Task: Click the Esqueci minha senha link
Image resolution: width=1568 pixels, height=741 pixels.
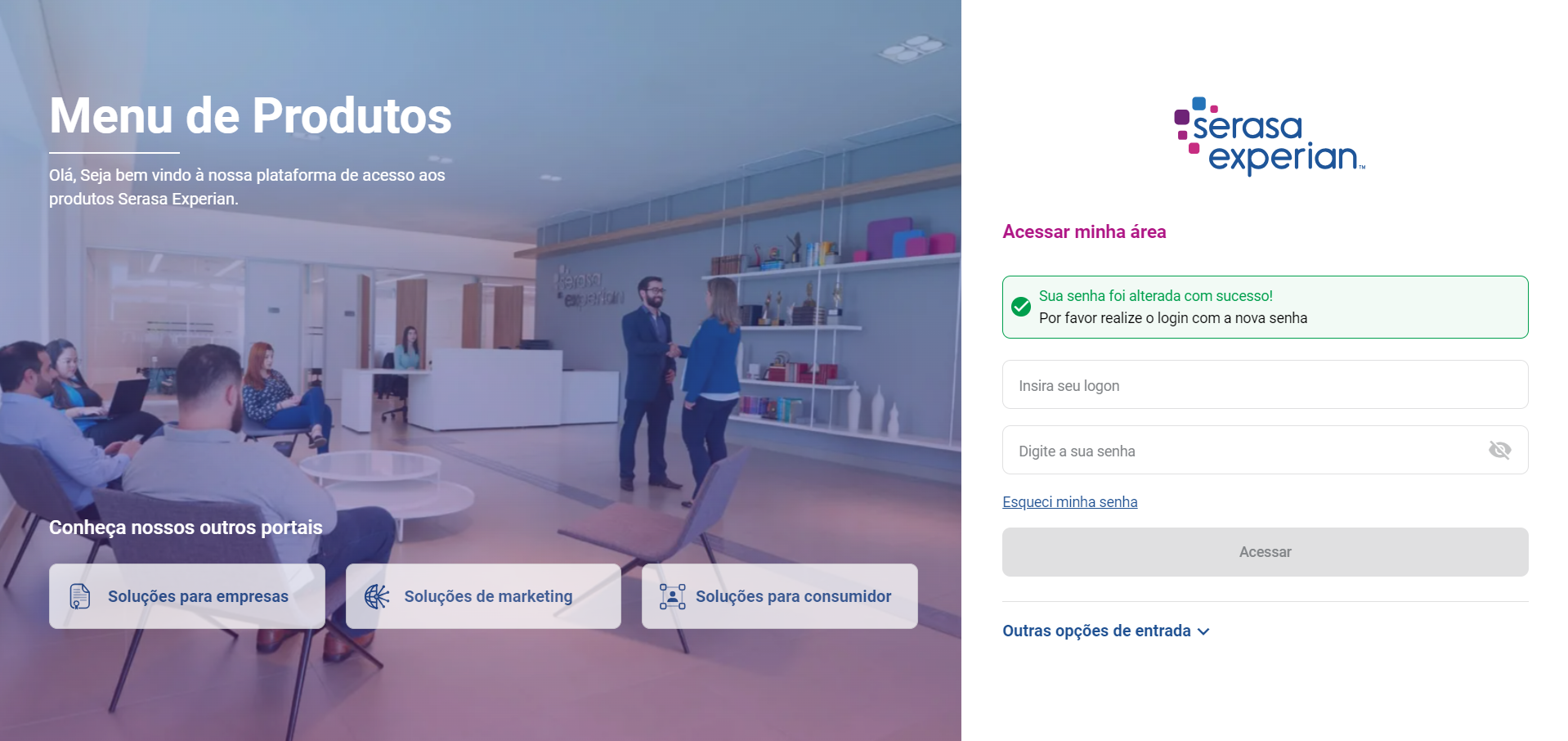Action: [x=1070, y=502]
